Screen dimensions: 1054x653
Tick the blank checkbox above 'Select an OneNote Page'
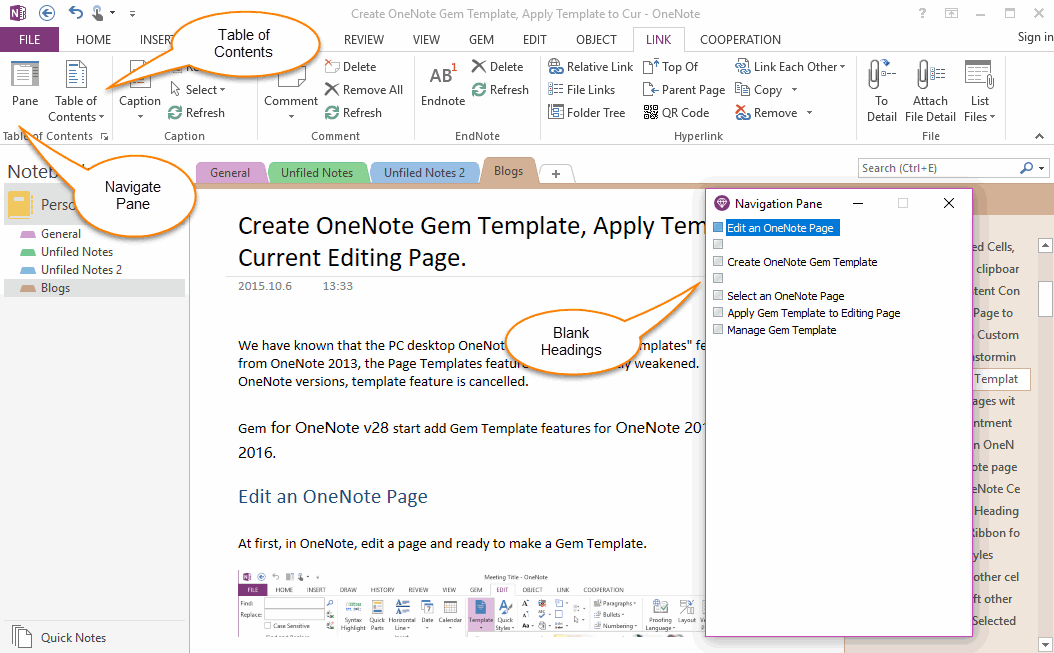[x=718, y=278]
